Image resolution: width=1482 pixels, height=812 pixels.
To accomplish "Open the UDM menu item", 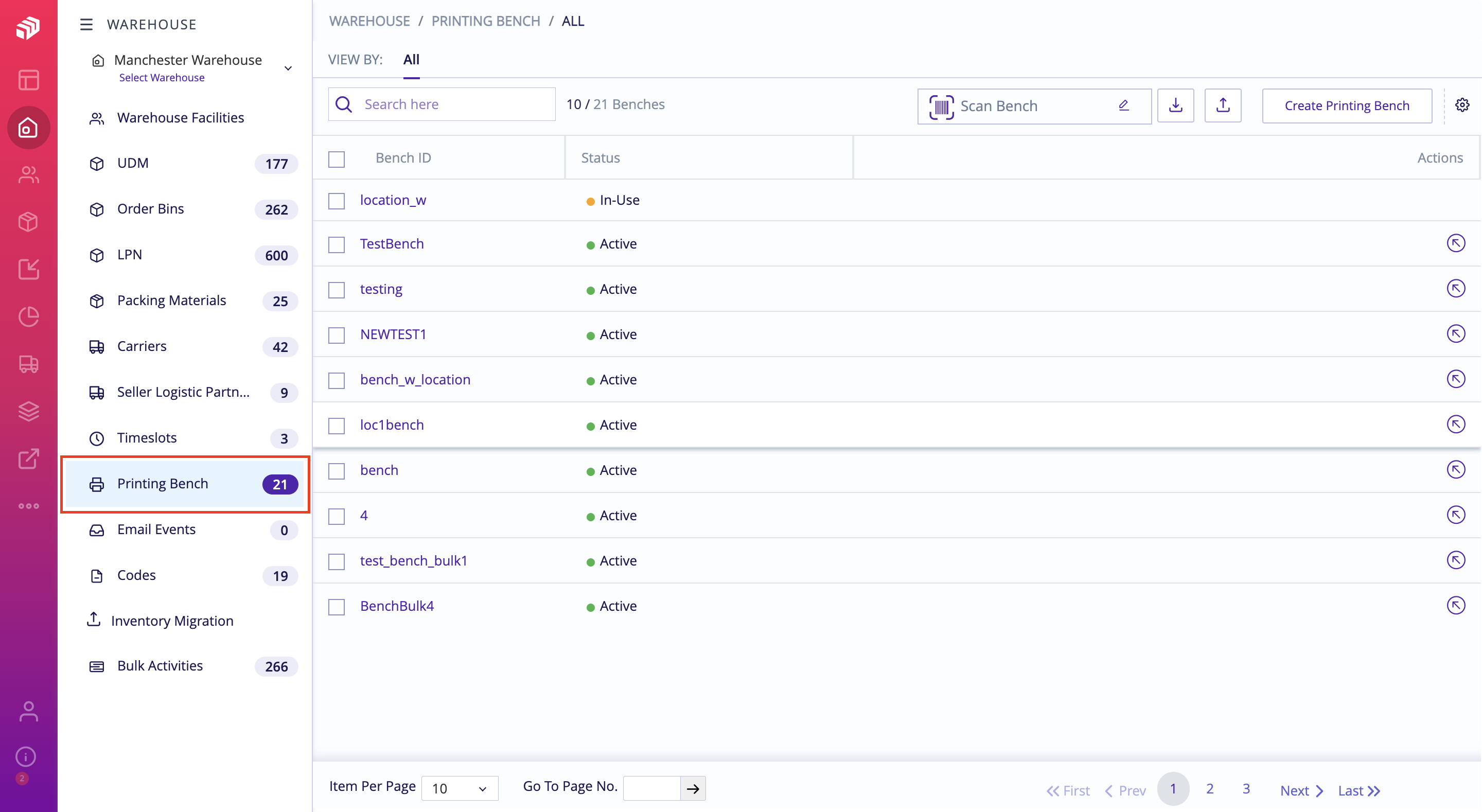I will tap(184, 164).
